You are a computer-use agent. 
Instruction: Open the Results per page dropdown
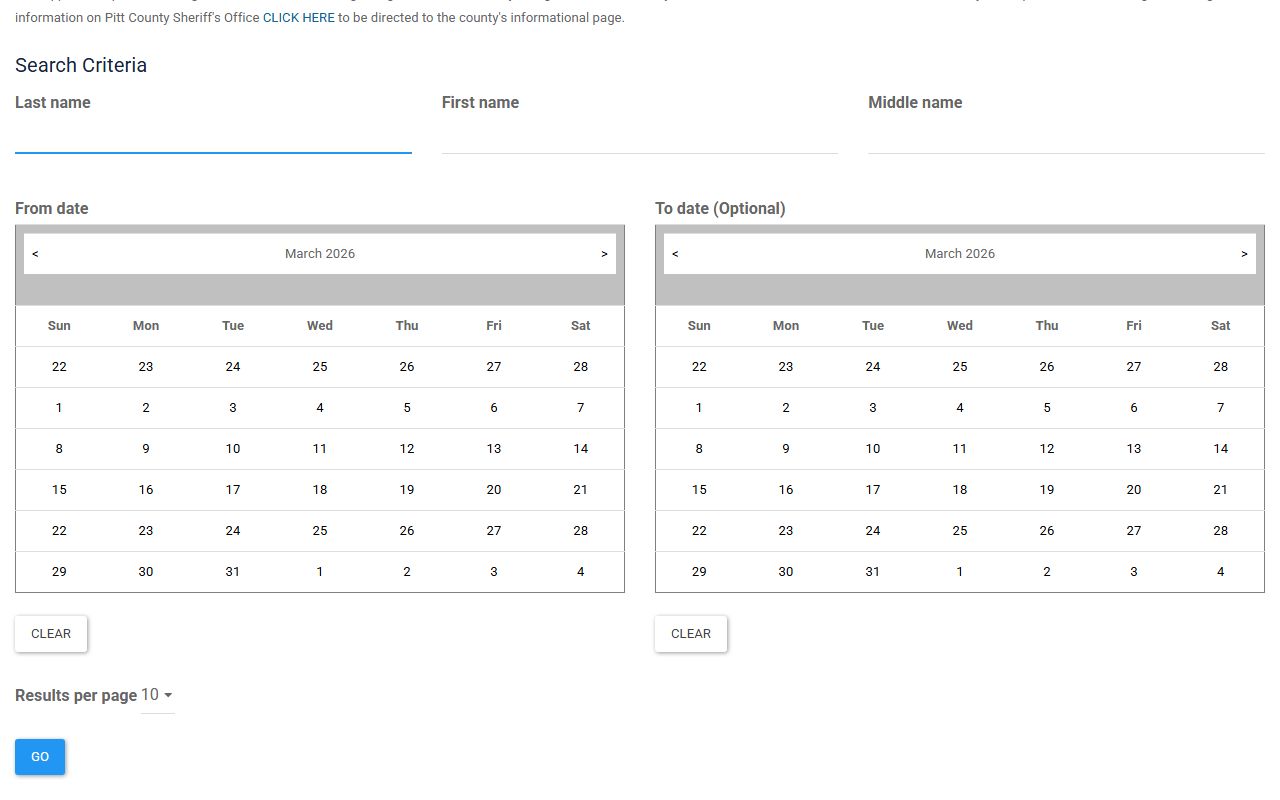pos(157,695)
